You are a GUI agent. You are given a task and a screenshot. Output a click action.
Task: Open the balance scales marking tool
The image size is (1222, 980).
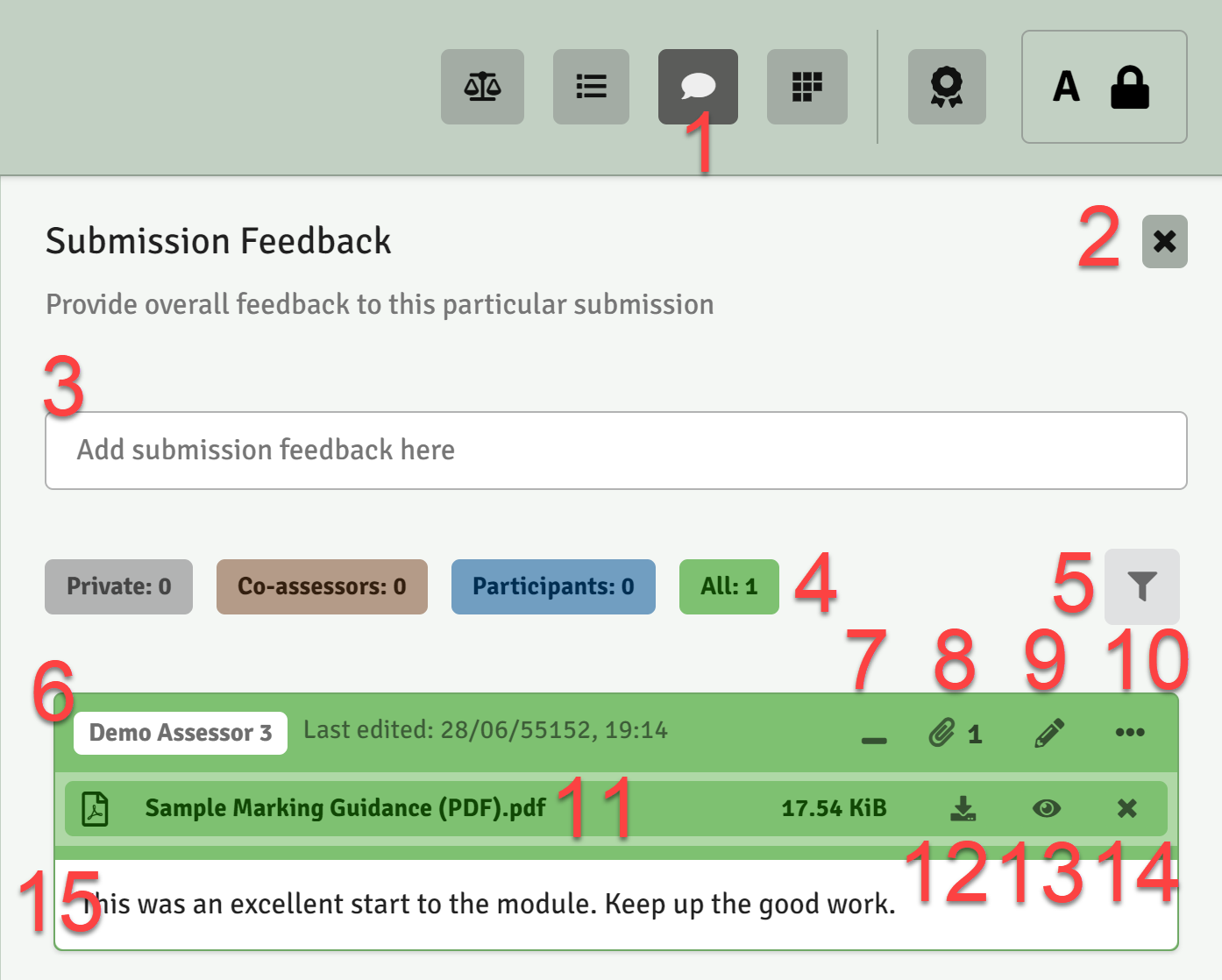click(x=482, y=87)
